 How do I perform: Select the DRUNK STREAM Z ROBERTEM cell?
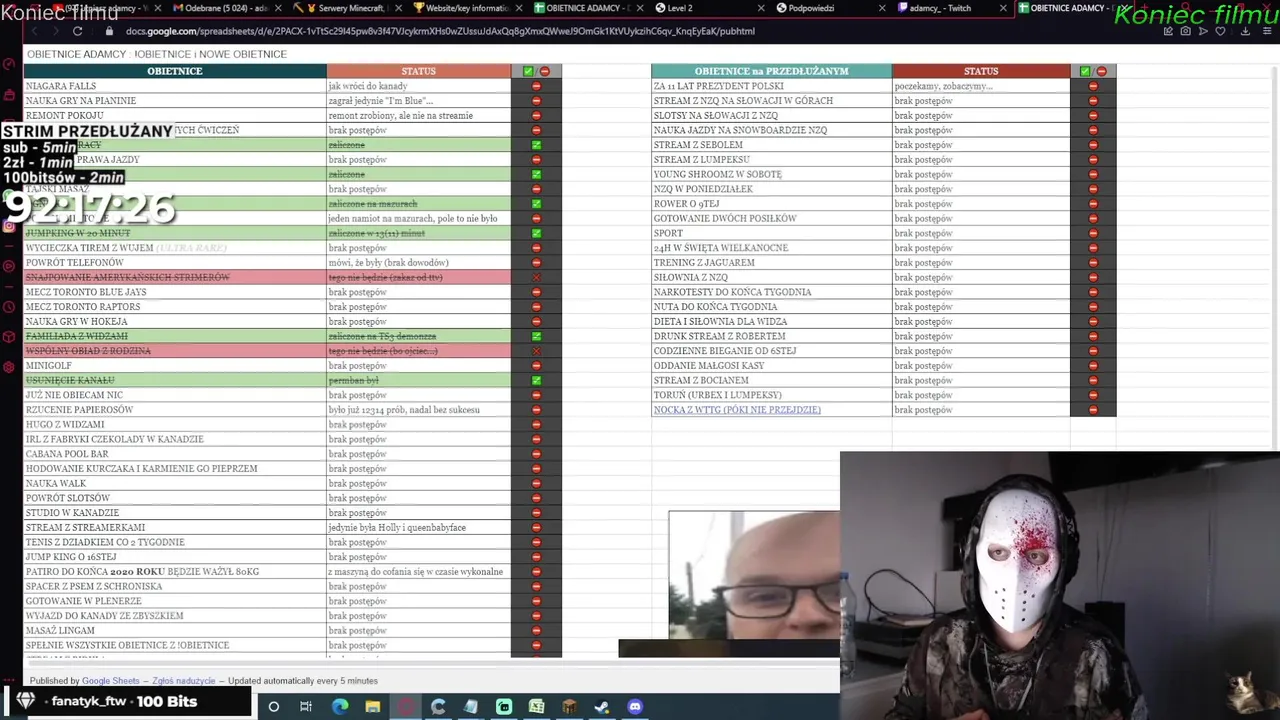coord(771,336)
